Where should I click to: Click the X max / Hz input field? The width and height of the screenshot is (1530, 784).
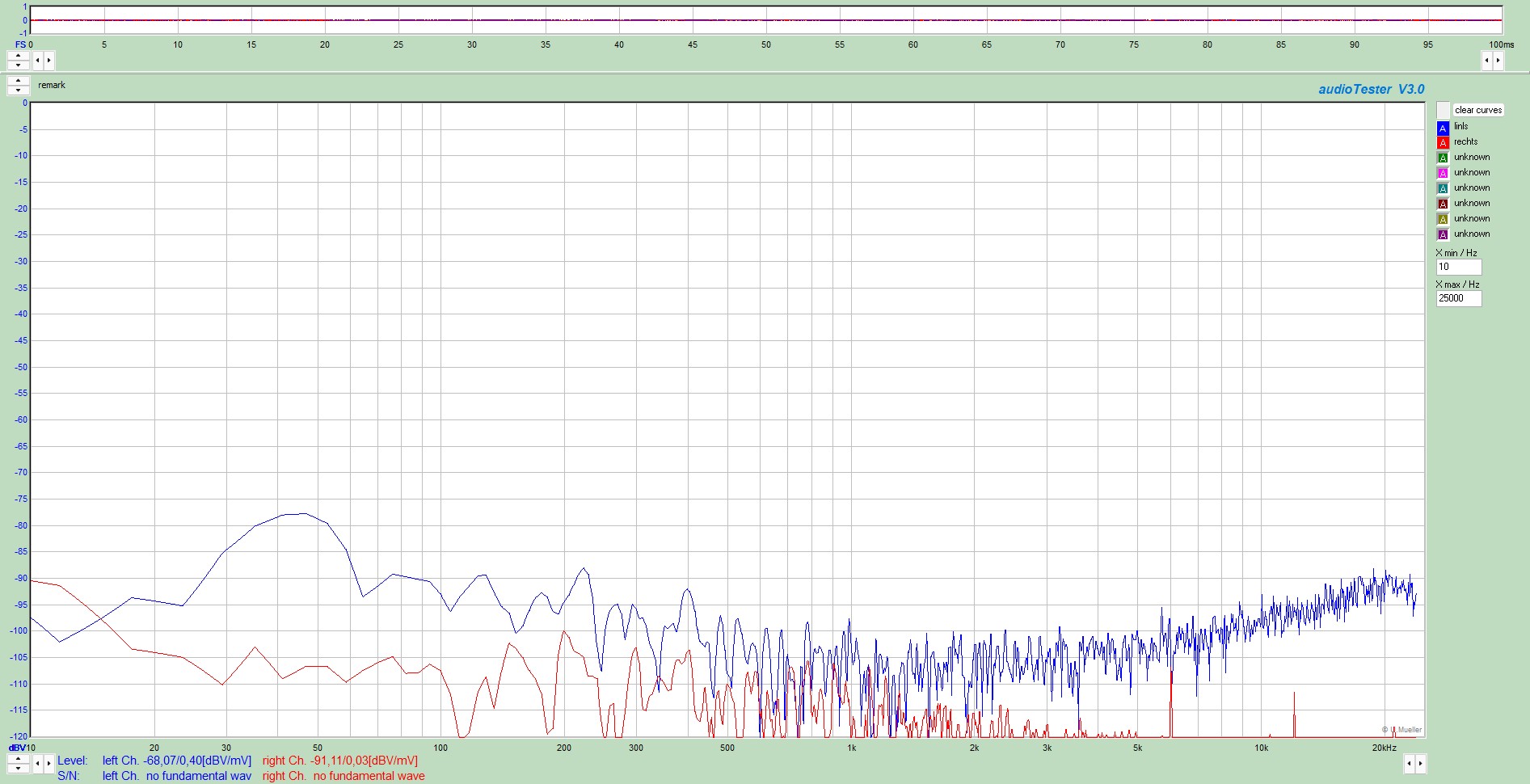(1459, 298)
